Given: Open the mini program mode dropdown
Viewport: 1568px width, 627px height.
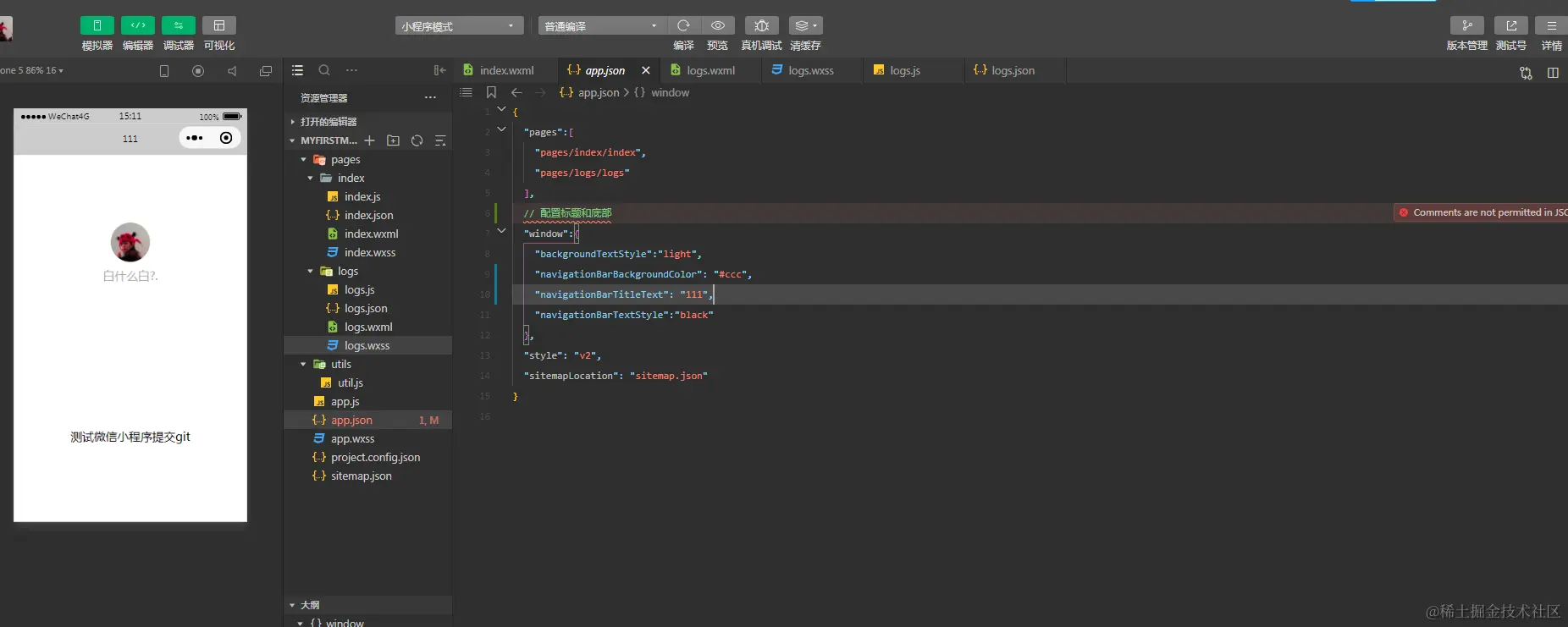Looking at the screenshot, I should tap(459, 26).
